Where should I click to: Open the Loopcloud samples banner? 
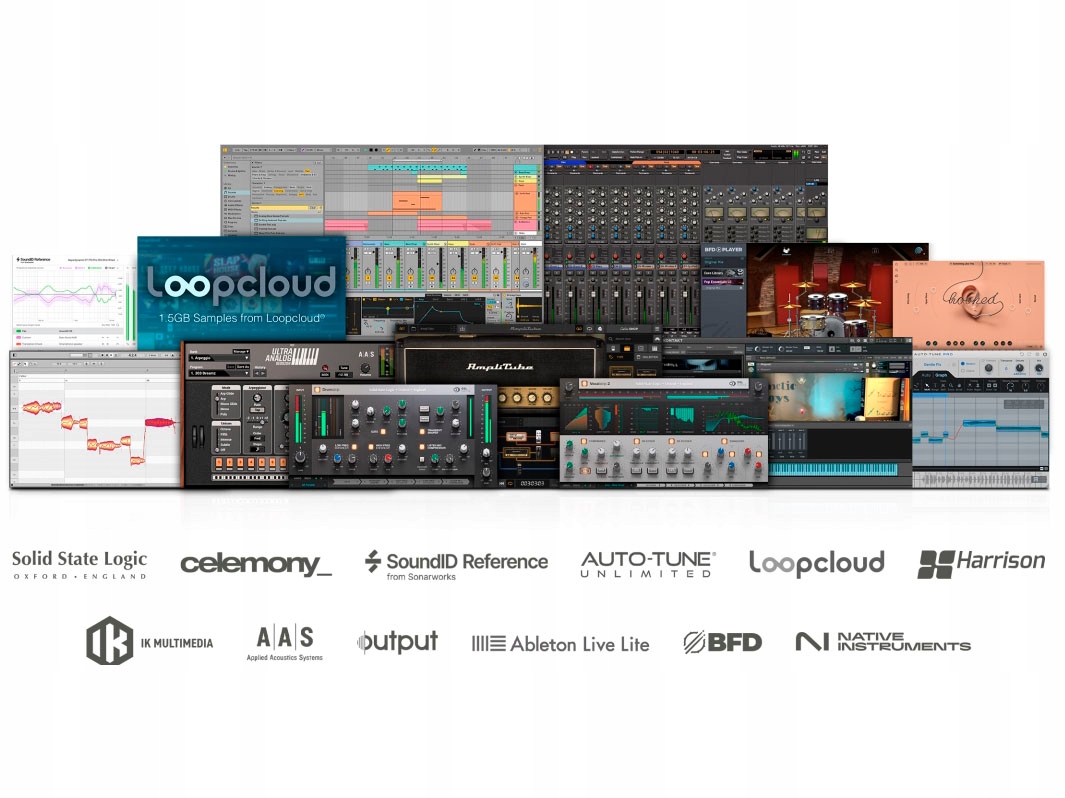(x=242, y=289)
